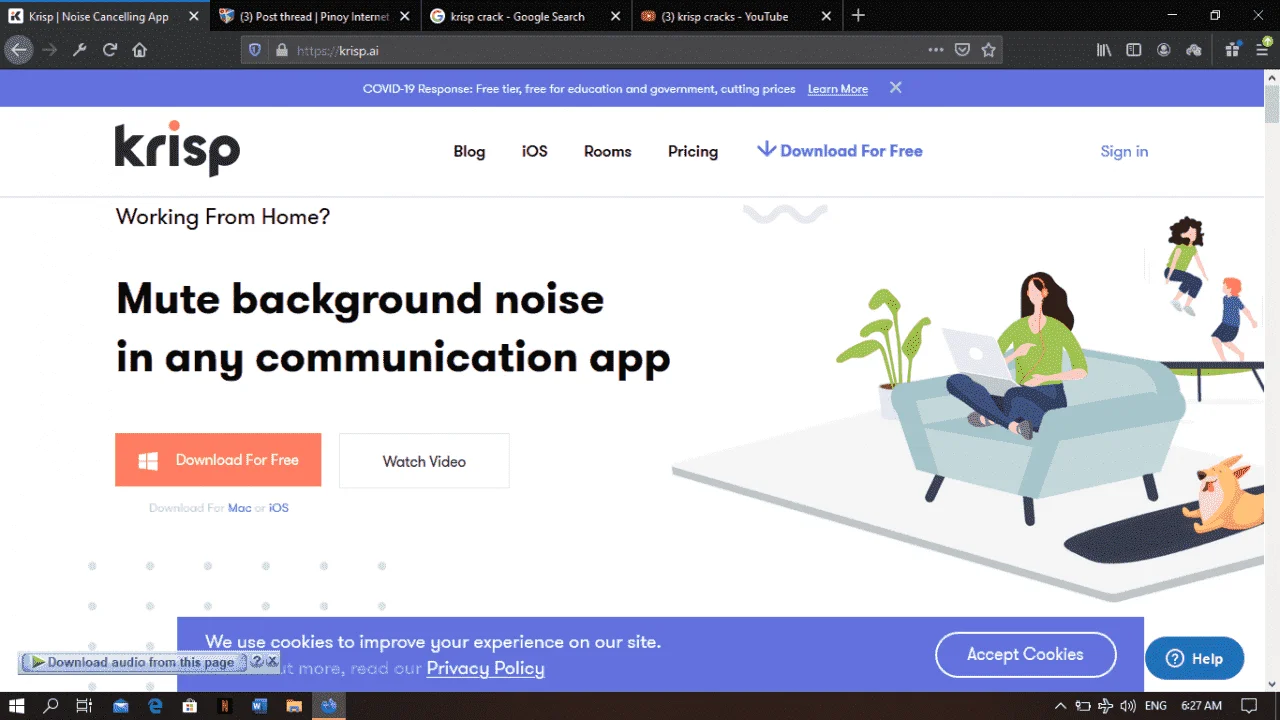This screenshot has width=1280, height=720.
Task: Click the Krisp logo
Action: click(177, 149)
